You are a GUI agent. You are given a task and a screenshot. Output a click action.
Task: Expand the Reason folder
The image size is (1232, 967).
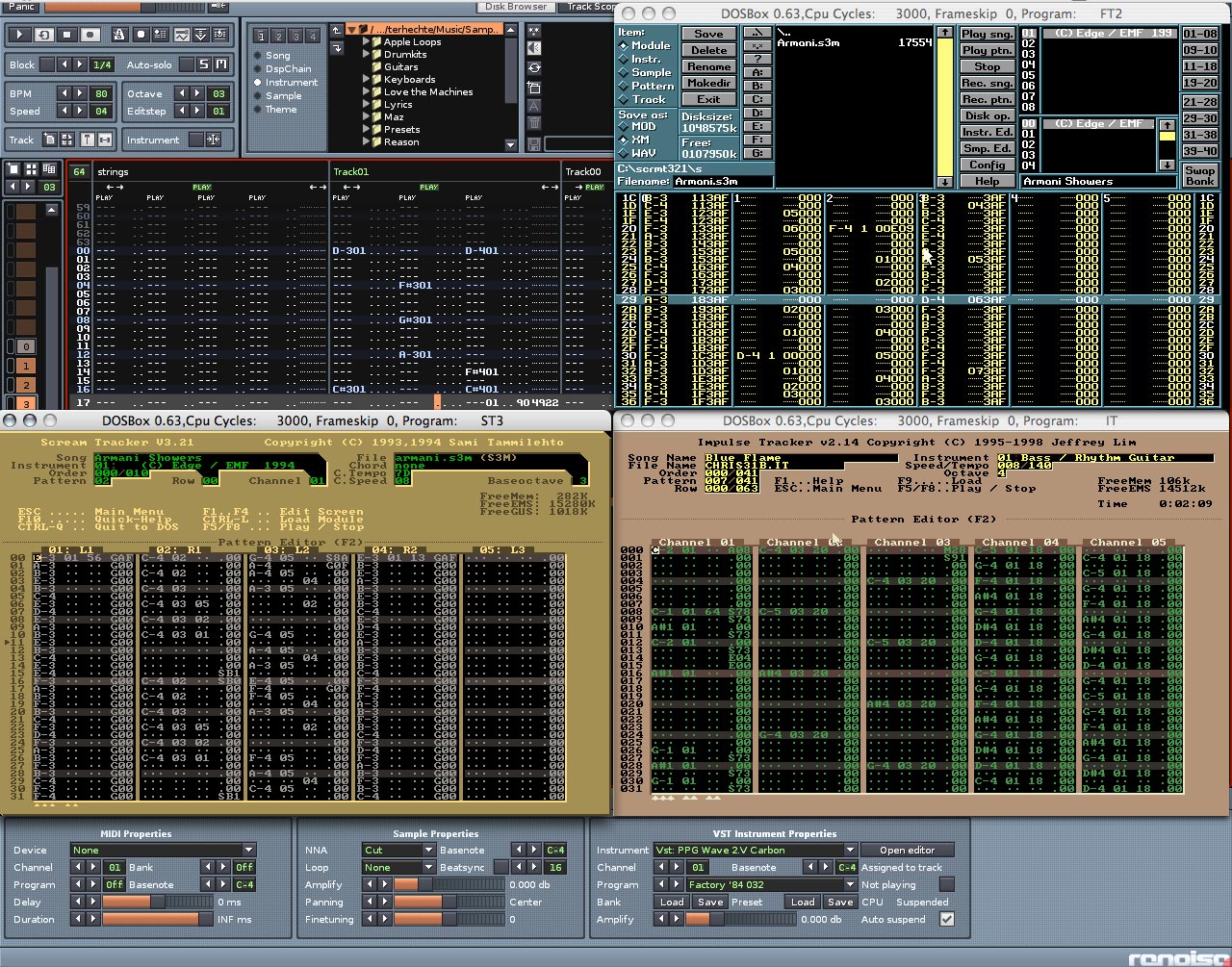366,141
